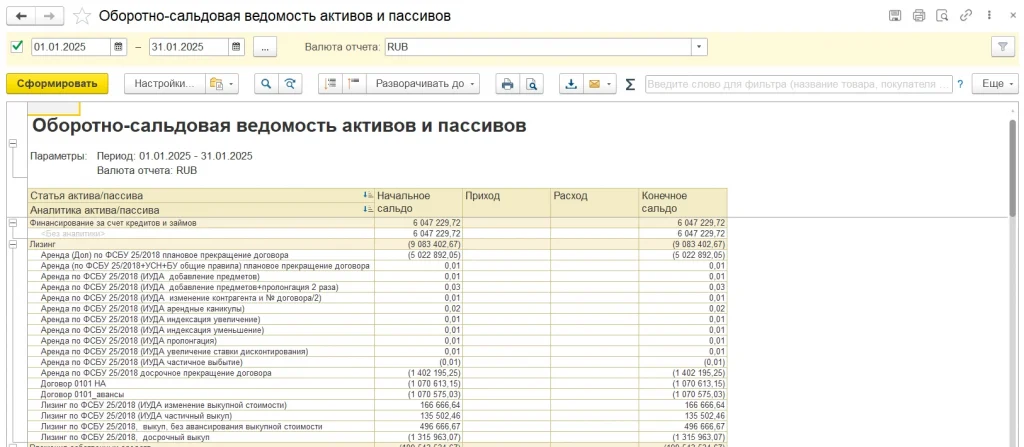1024x447 pixels.
Task: Open the 'Разворачивать до' dropdown
Action: [x=424, y=84]
